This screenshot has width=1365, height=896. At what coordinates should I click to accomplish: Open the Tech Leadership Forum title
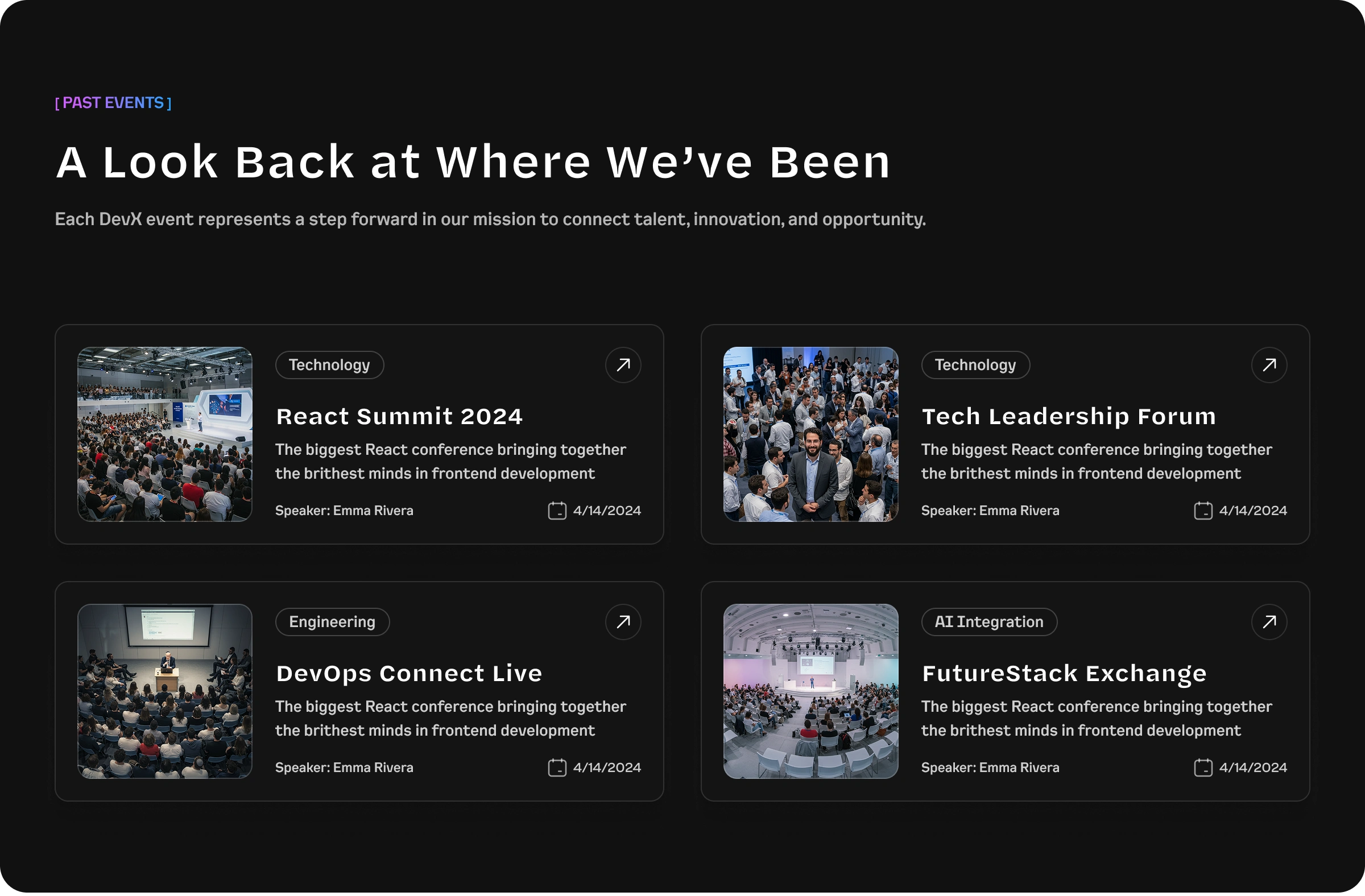click(x=1069, y=417)
